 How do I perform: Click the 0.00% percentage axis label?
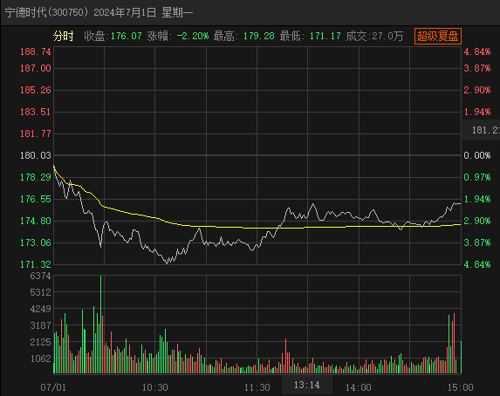coord(477,156)
